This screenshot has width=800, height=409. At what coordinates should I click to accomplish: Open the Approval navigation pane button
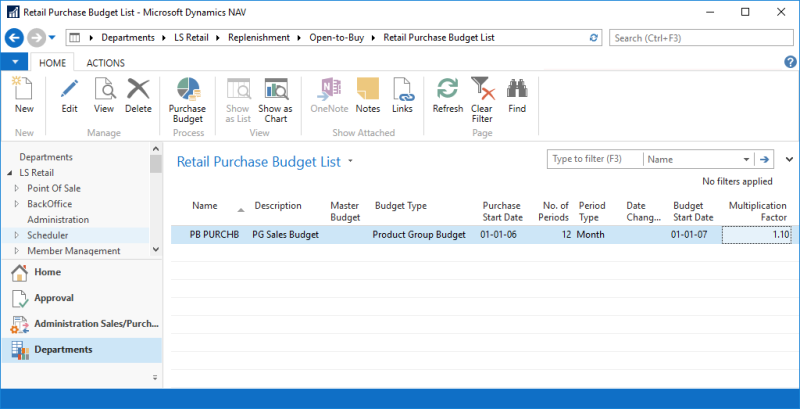pyautogui.click(x=82, y=298)
